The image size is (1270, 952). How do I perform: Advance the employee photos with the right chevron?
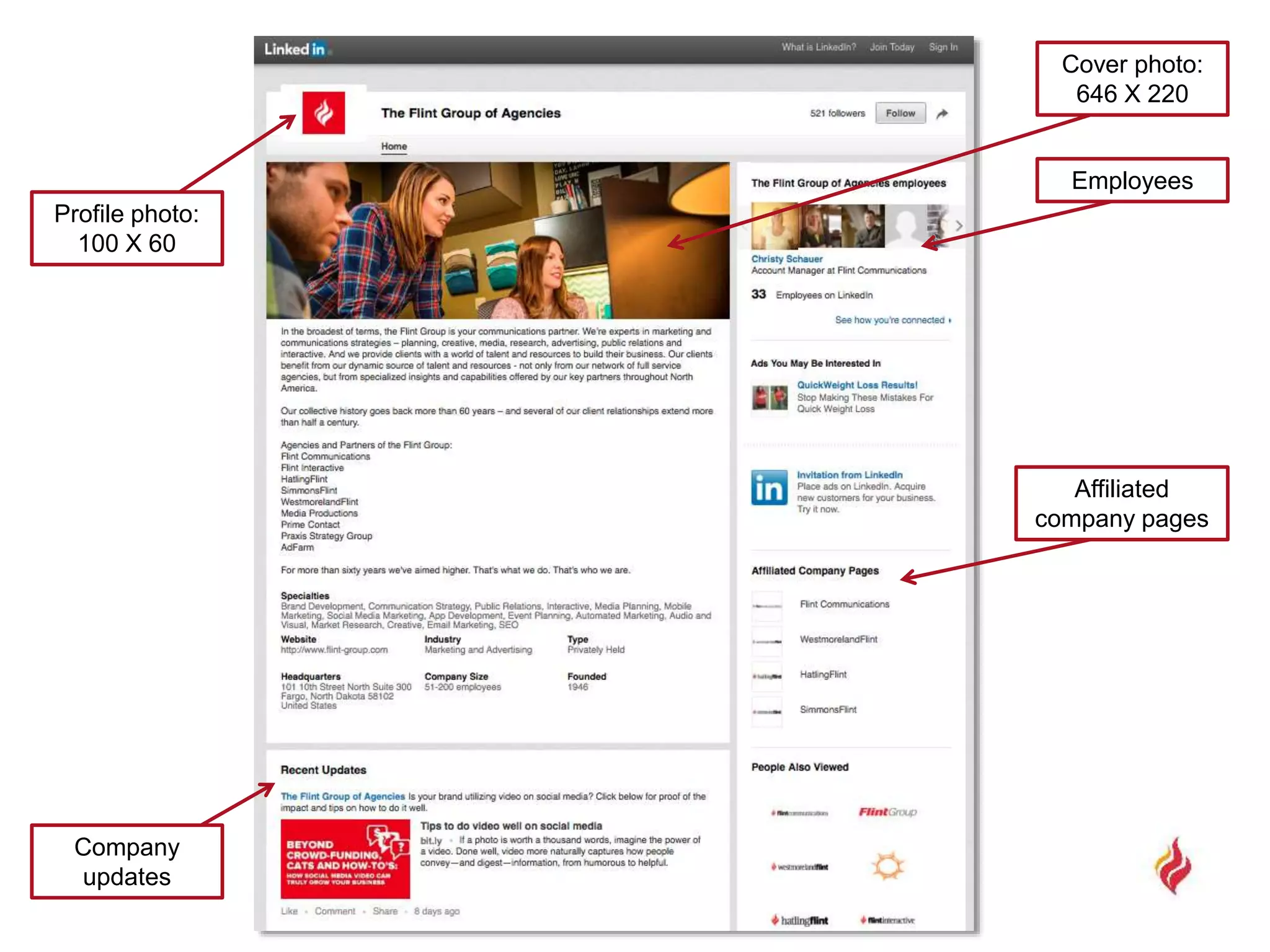[959, 226]
